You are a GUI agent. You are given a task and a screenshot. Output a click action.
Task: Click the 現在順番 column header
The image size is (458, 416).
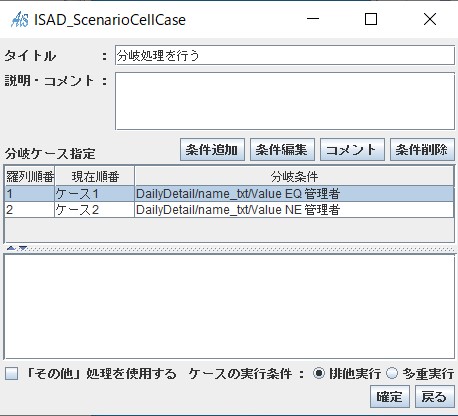point(95,176)
